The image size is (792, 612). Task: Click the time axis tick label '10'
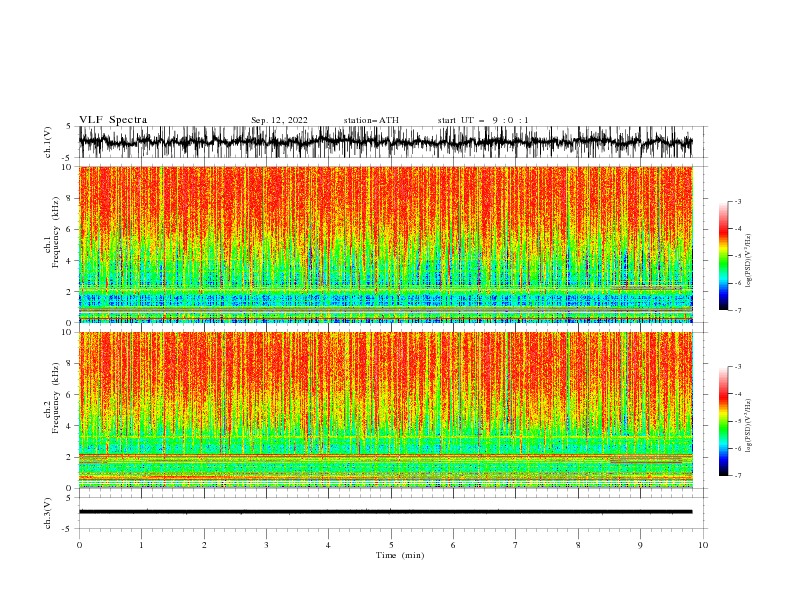(x=703, y=545)
